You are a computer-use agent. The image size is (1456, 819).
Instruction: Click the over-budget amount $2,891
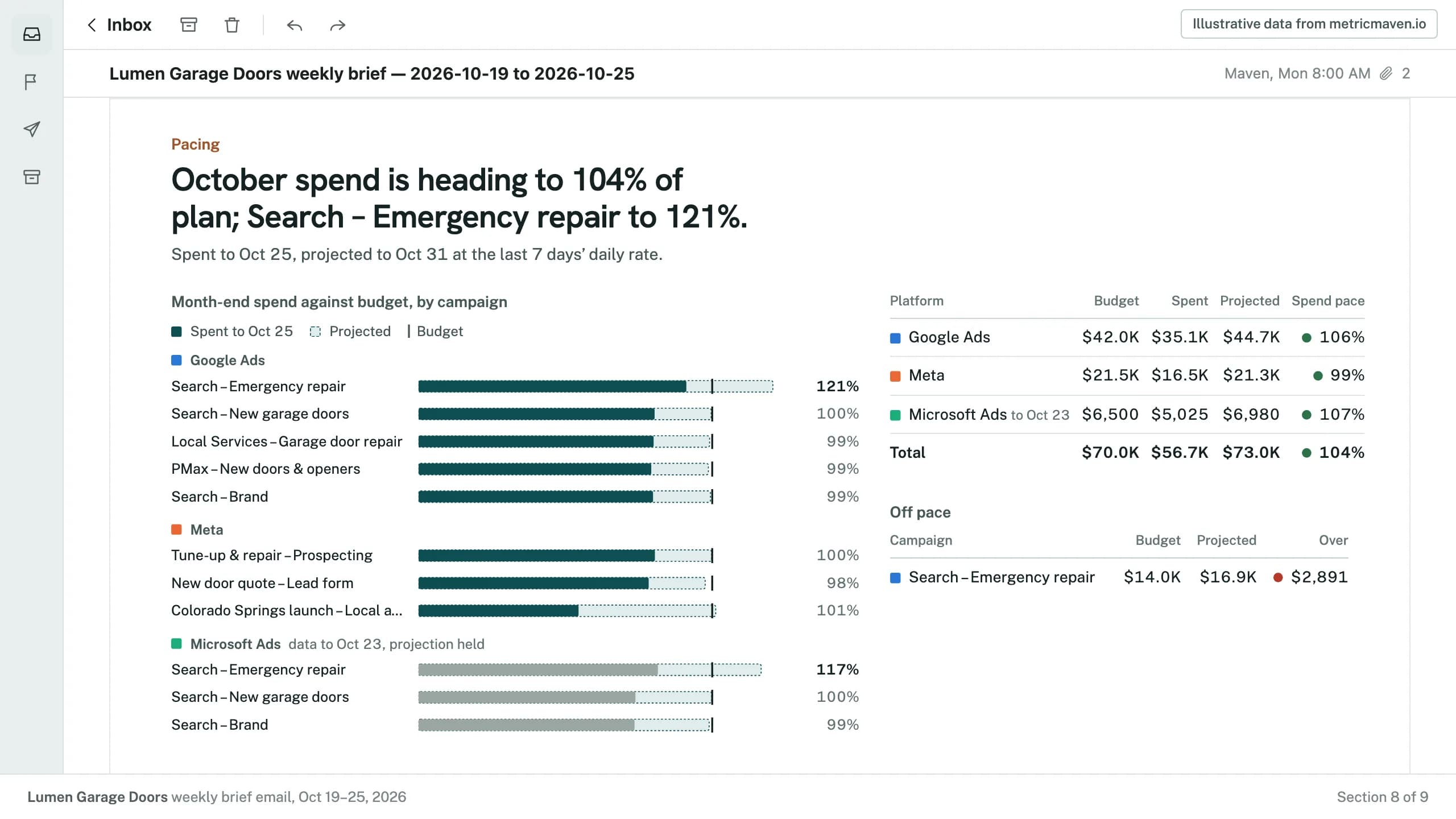click(x=1319, y=577)
